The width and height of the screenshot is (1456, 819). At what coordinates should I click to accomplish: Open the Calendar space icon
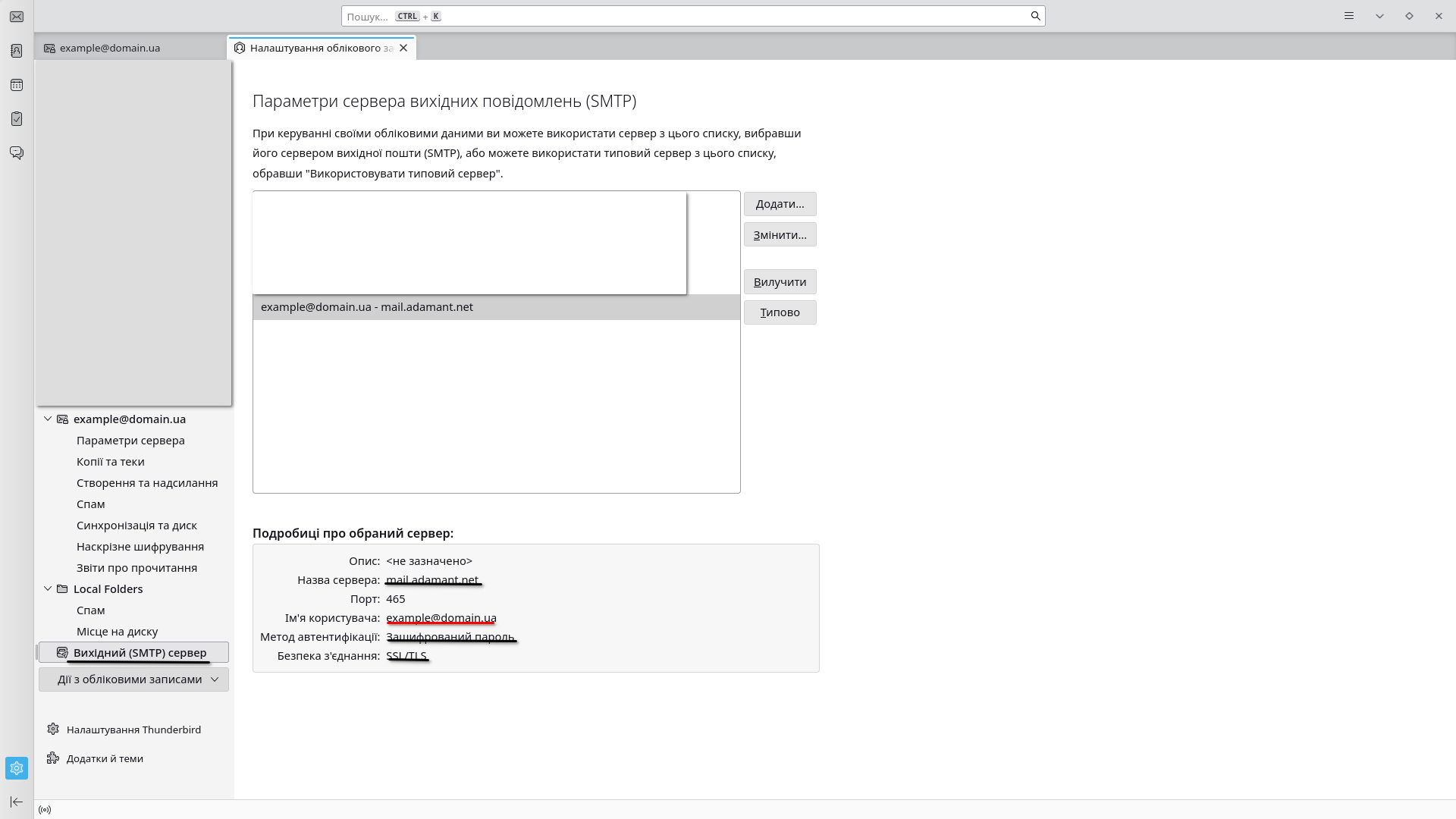tap(17, 85)
